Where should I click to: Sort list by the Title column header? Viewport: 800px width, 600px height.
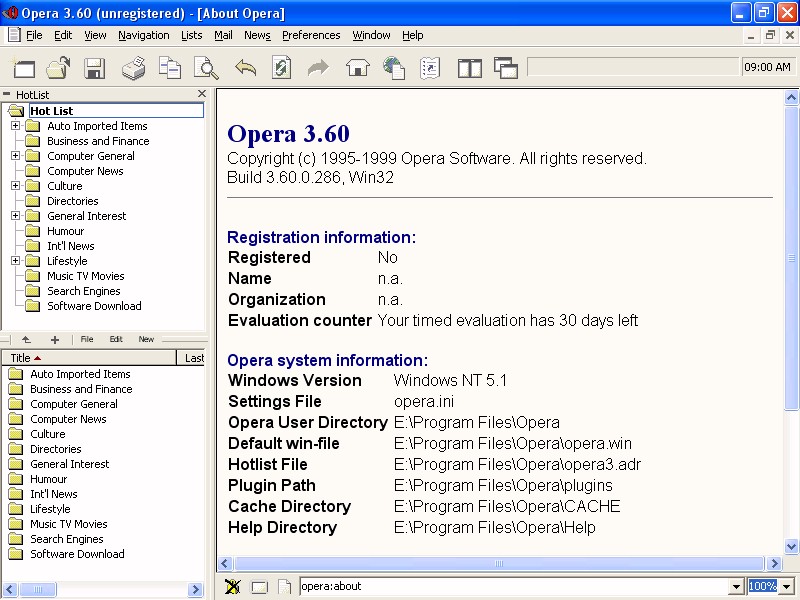[x=89, y=358]
